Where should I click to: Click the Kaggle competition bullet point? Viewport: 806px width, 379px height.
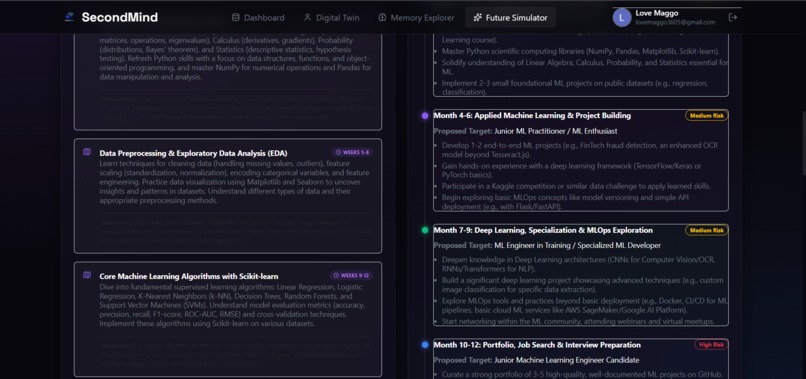(576, 186)
